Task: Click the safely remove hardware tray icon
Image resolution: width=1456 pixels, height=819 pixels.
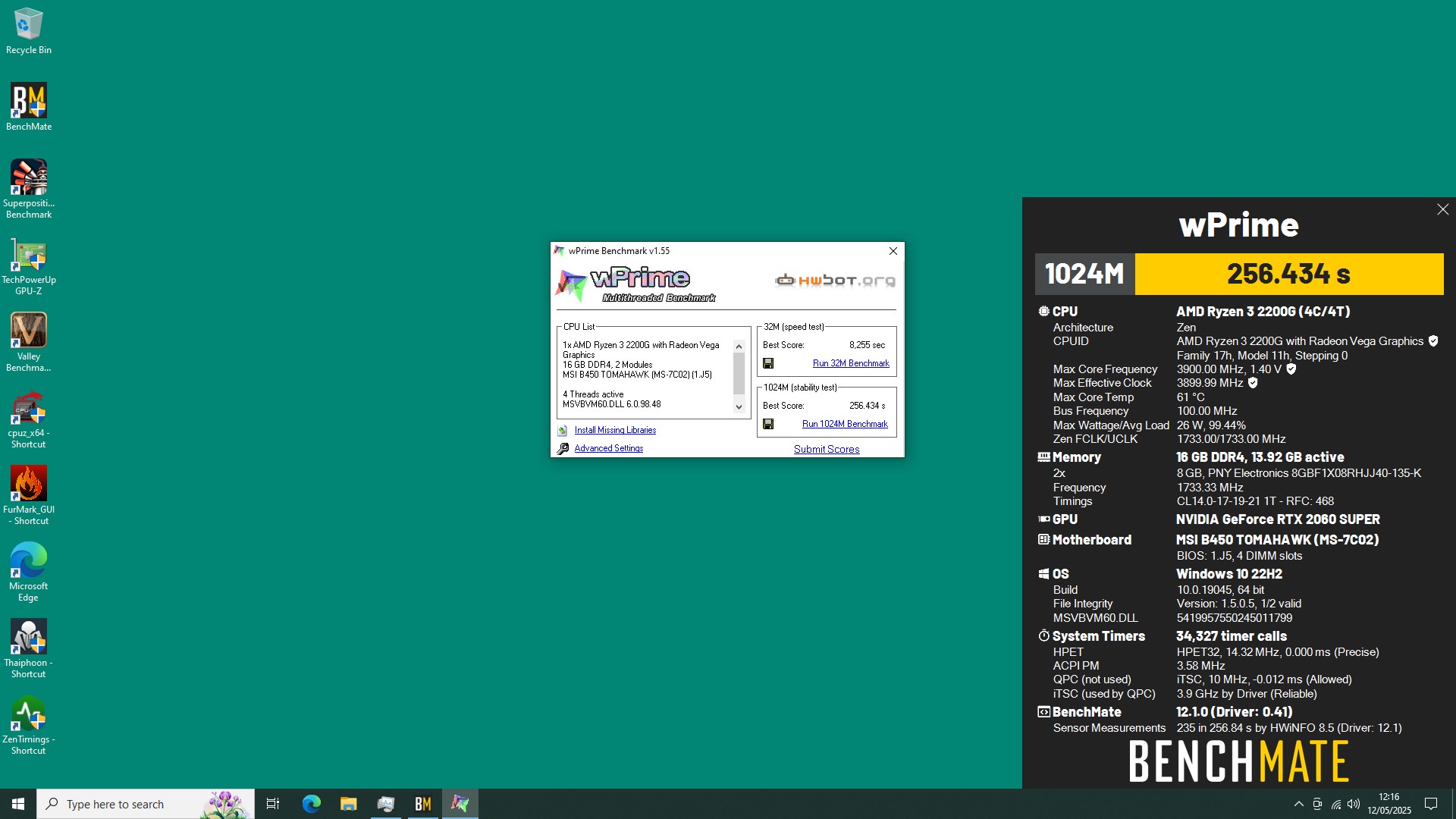Action: 1317,804
